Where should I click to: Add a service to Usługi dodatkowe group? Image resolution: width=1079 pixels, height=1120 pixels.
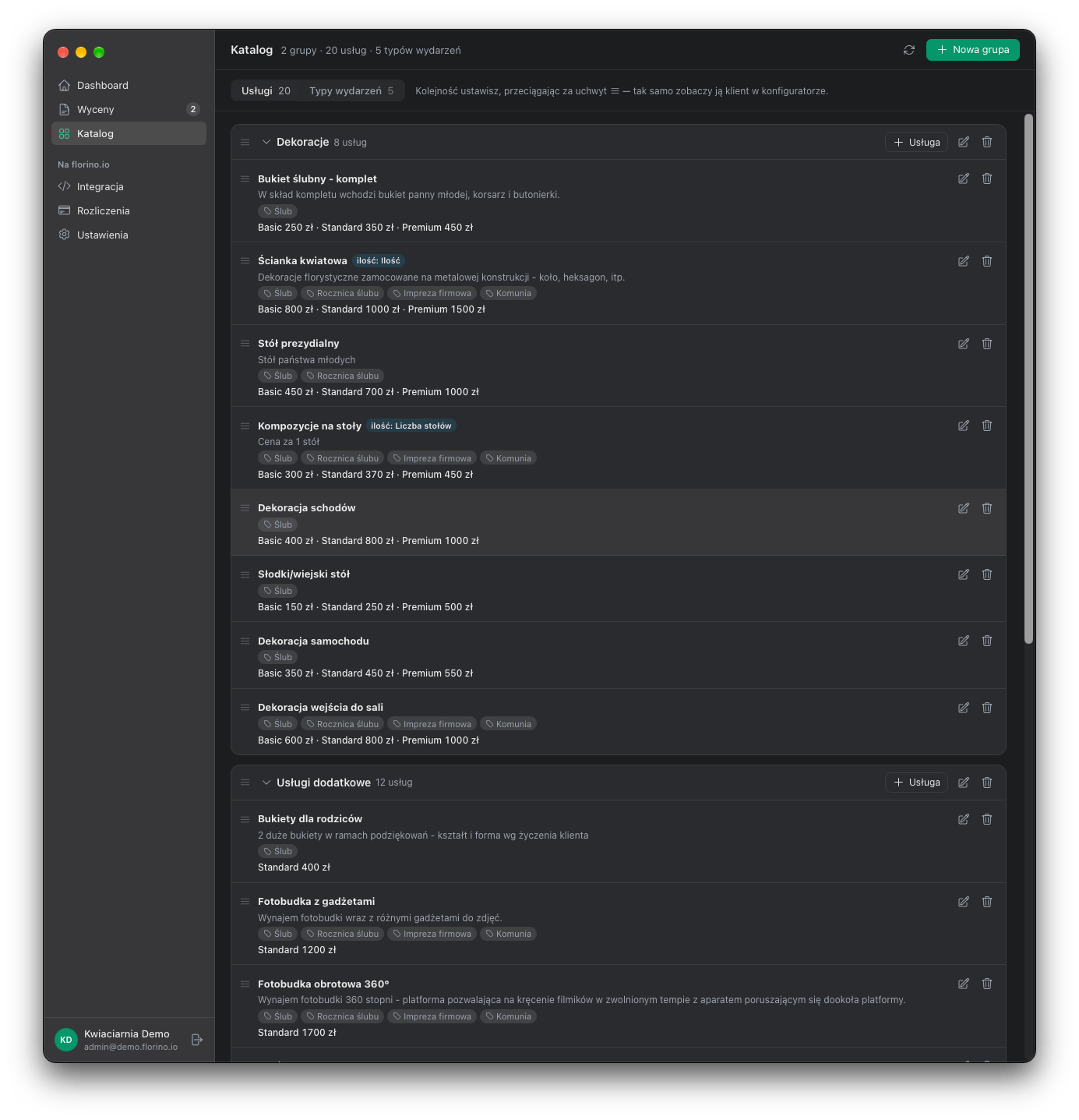coord(916,783)
